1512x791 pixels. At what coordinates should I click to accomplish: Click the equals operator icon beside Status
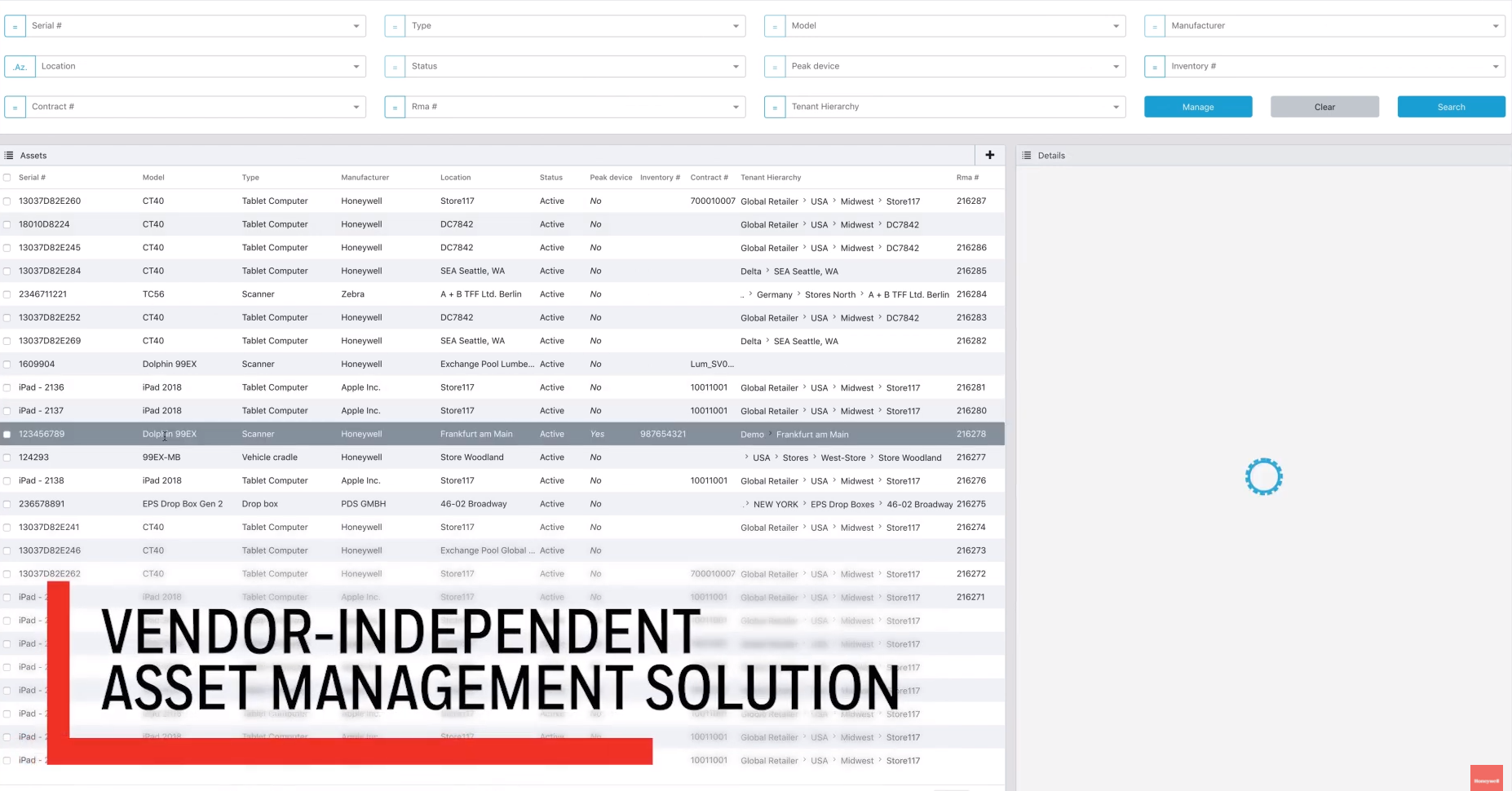click(395, 67)
